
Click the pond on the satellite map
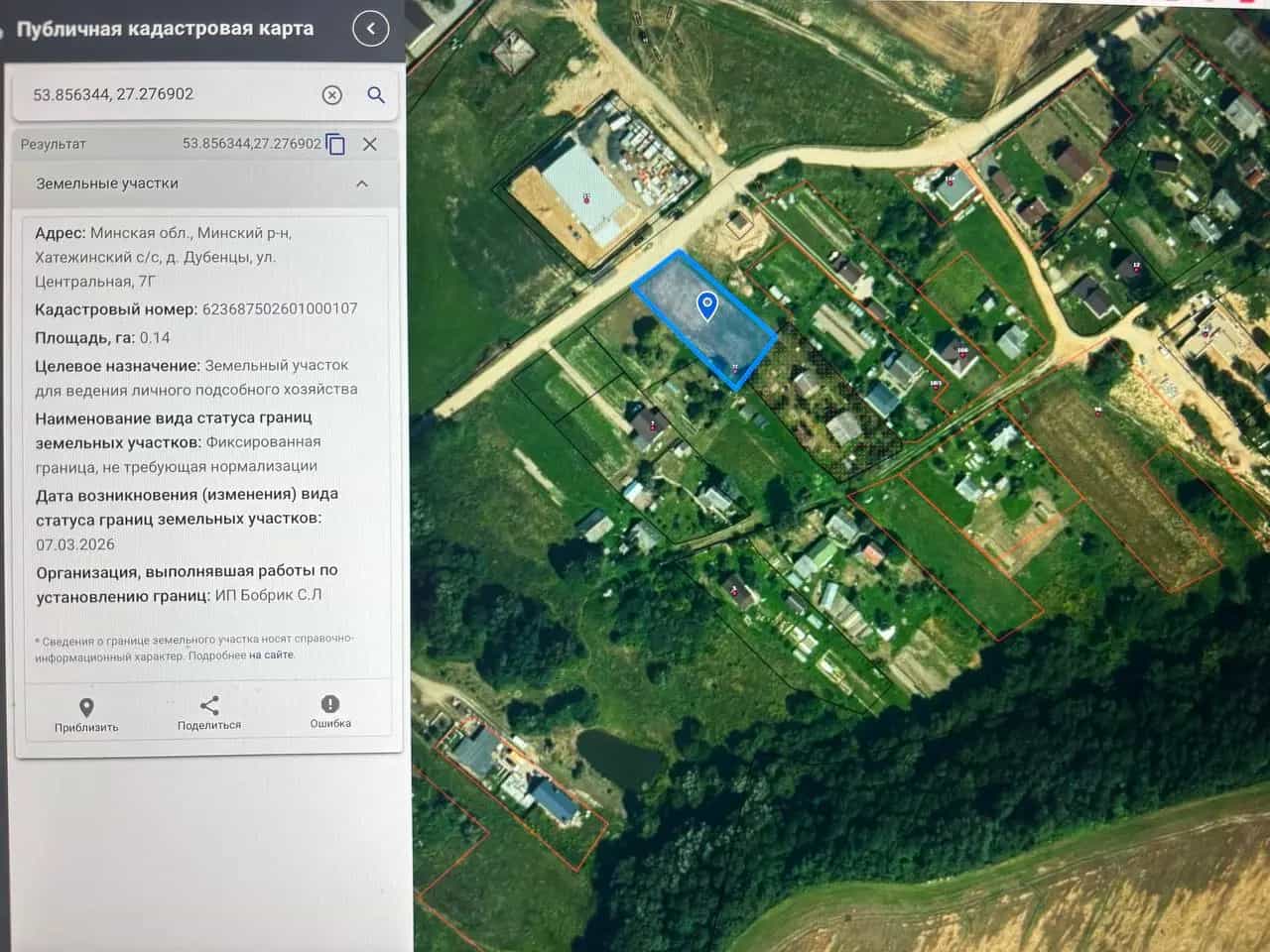[619, 760]
